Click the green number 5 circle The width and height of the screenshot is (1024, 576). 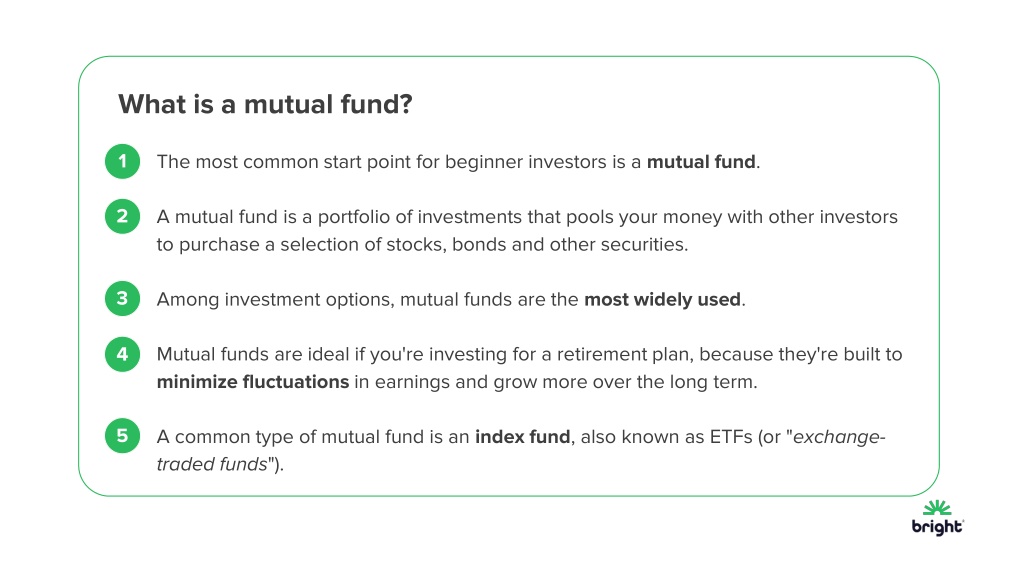pyautogui.click(x=122, y=436)
